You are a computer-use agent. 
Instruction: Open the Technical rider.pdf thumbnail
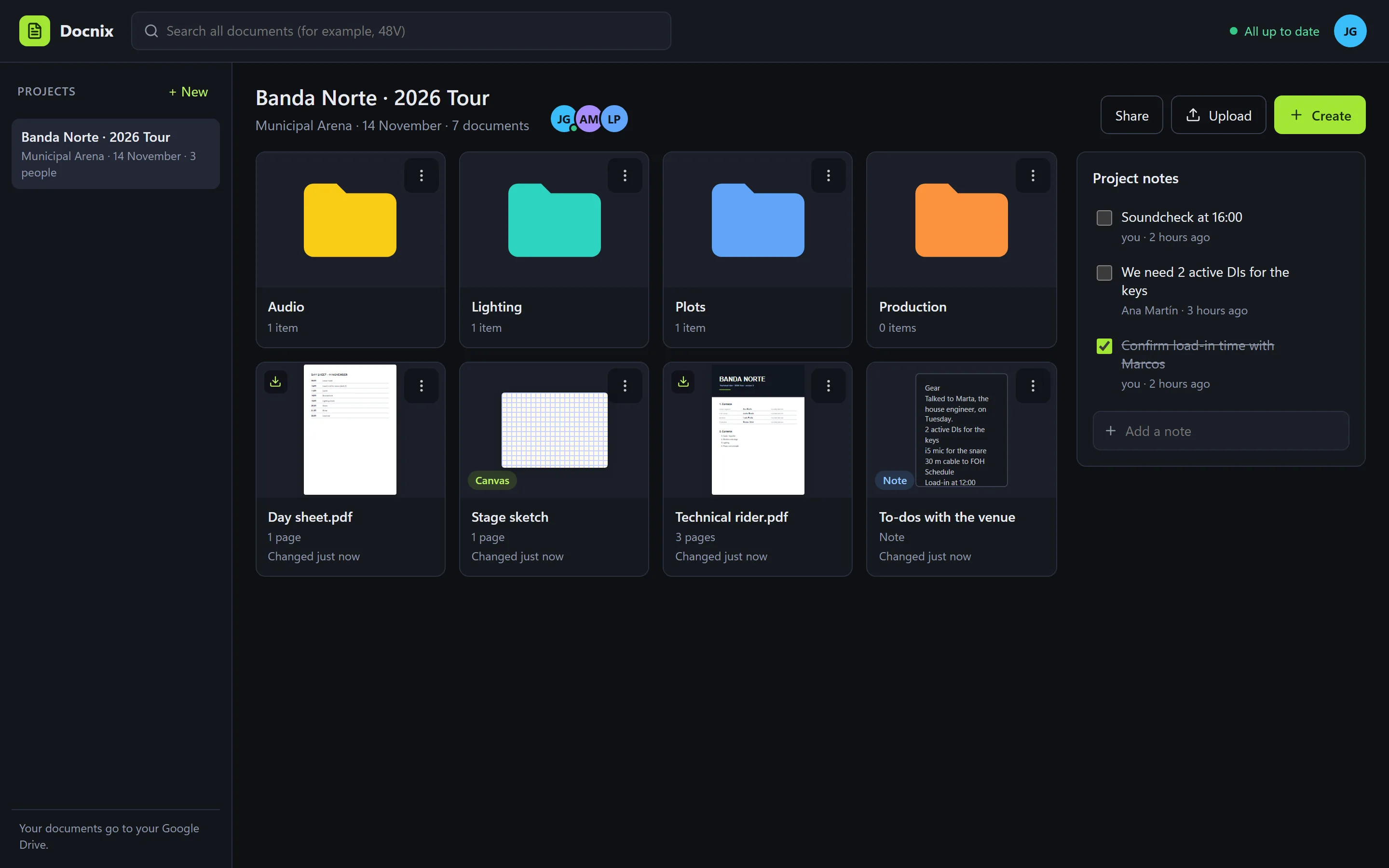758,429
